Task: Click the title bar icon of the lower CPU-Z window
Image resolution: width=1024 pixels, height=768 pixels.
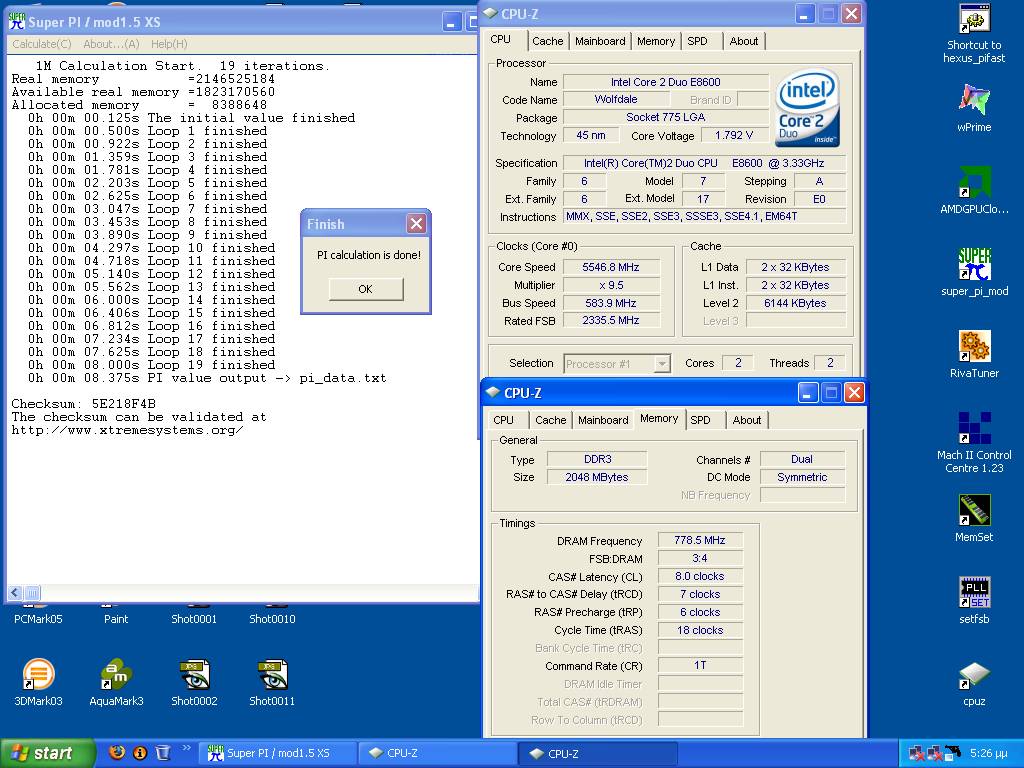Action: 493,392
